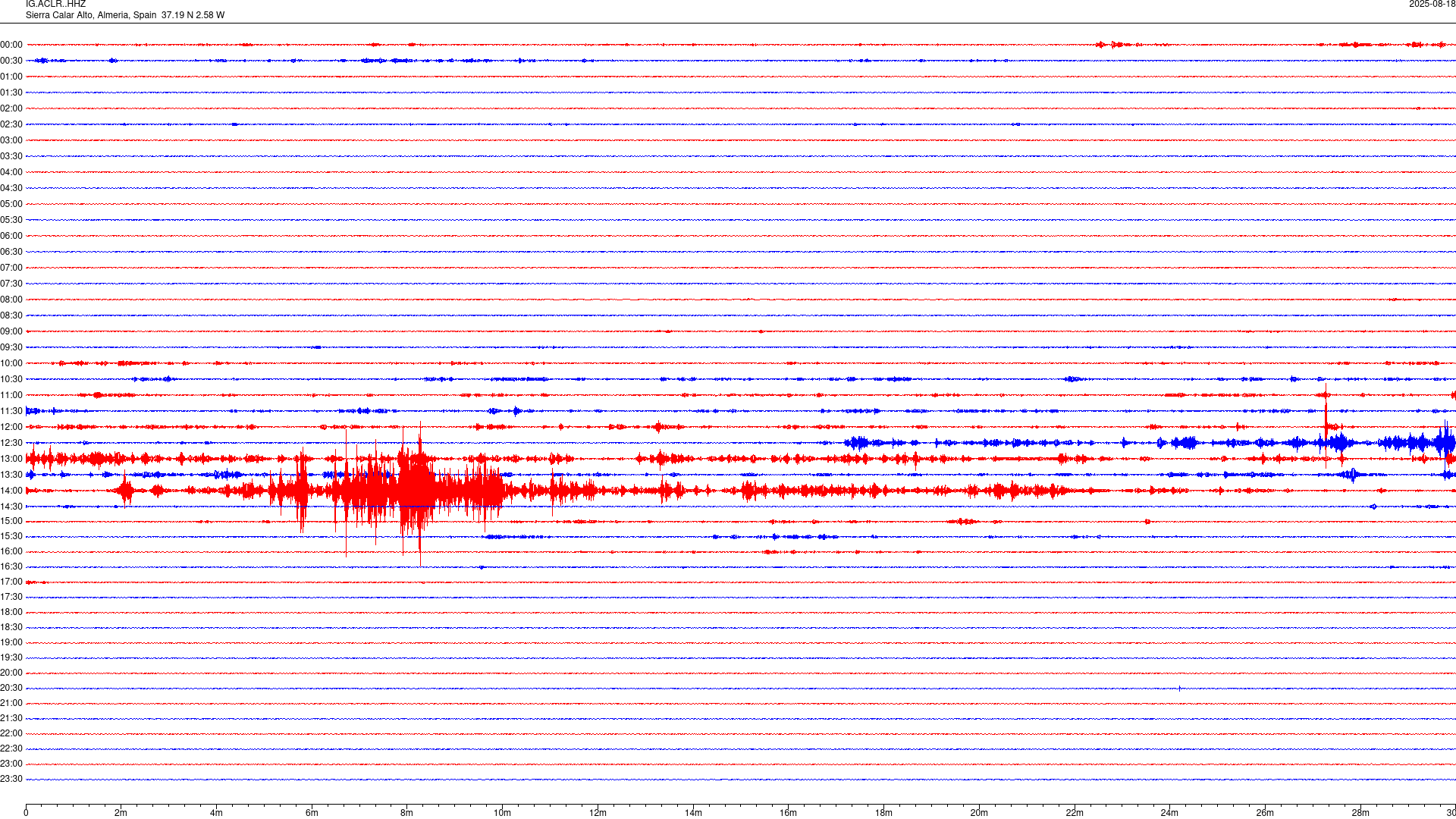Select the 22:00 row label
The image size is (1456, 819).
click(11, 733)
